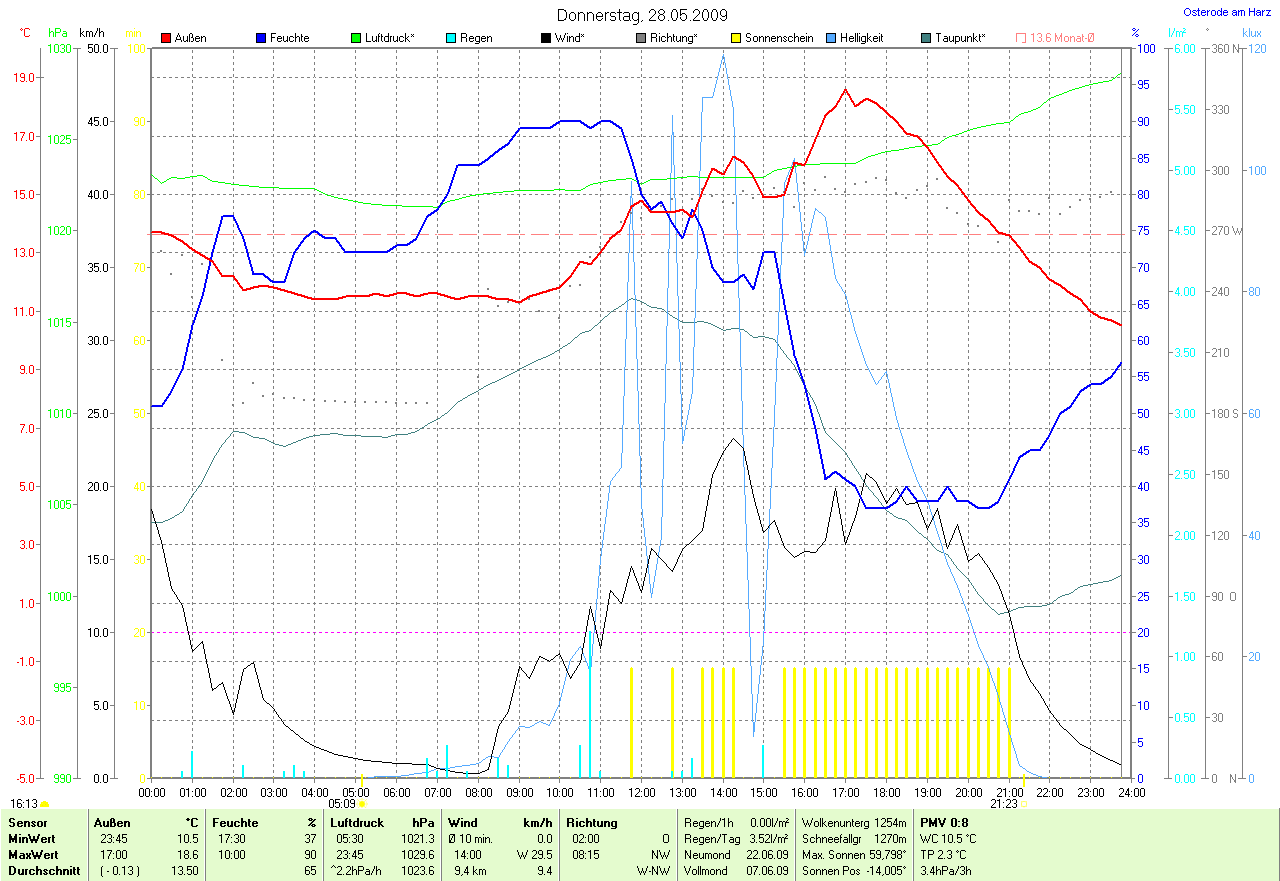Select the Richtung table header

point(592,822)
